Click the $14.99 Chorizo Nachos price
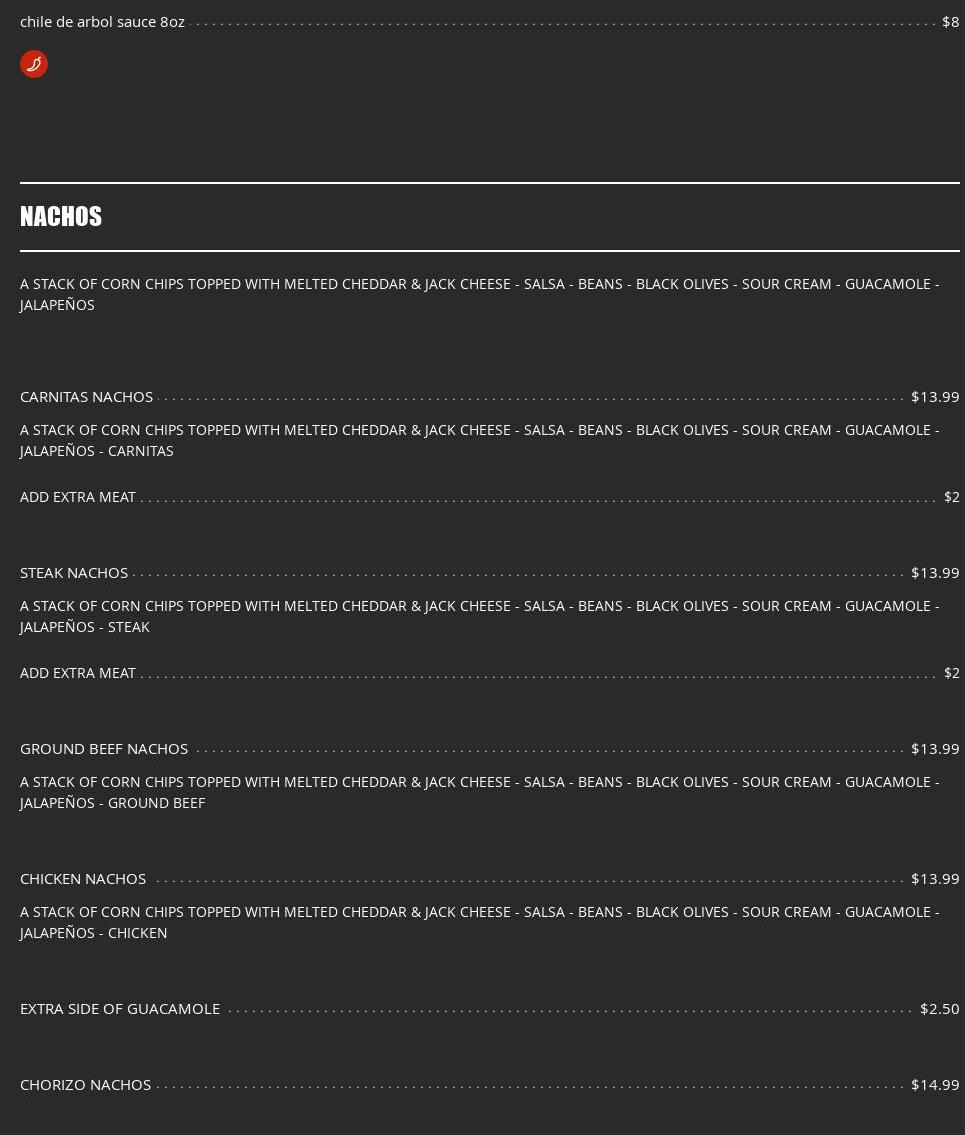The image size is (965, 1135). [934, 1085]
